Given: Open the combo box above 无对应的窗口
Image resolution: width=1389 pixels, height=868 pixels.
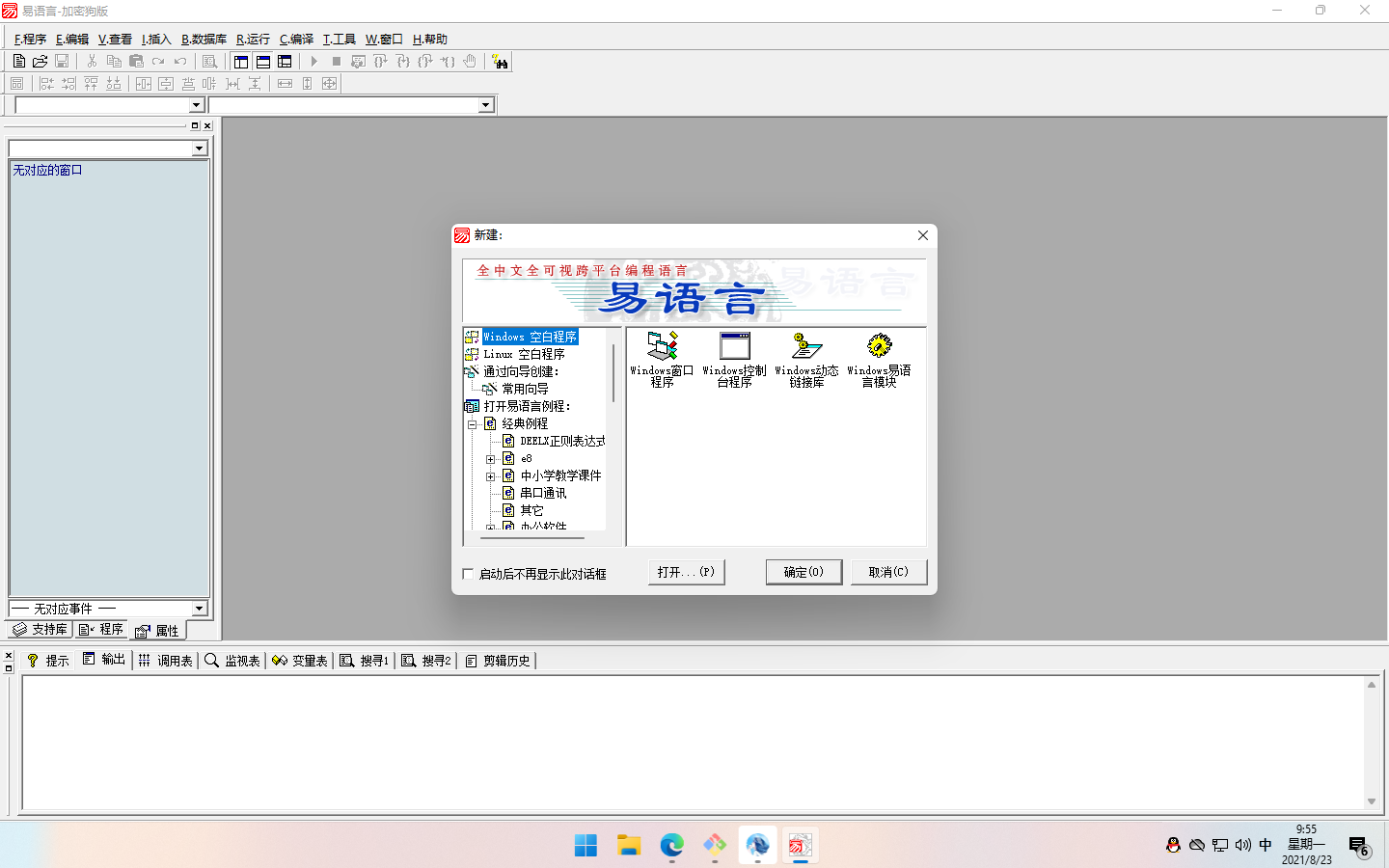Looking at the screenshot, I should pyautogui.click(x=199, y=149).
